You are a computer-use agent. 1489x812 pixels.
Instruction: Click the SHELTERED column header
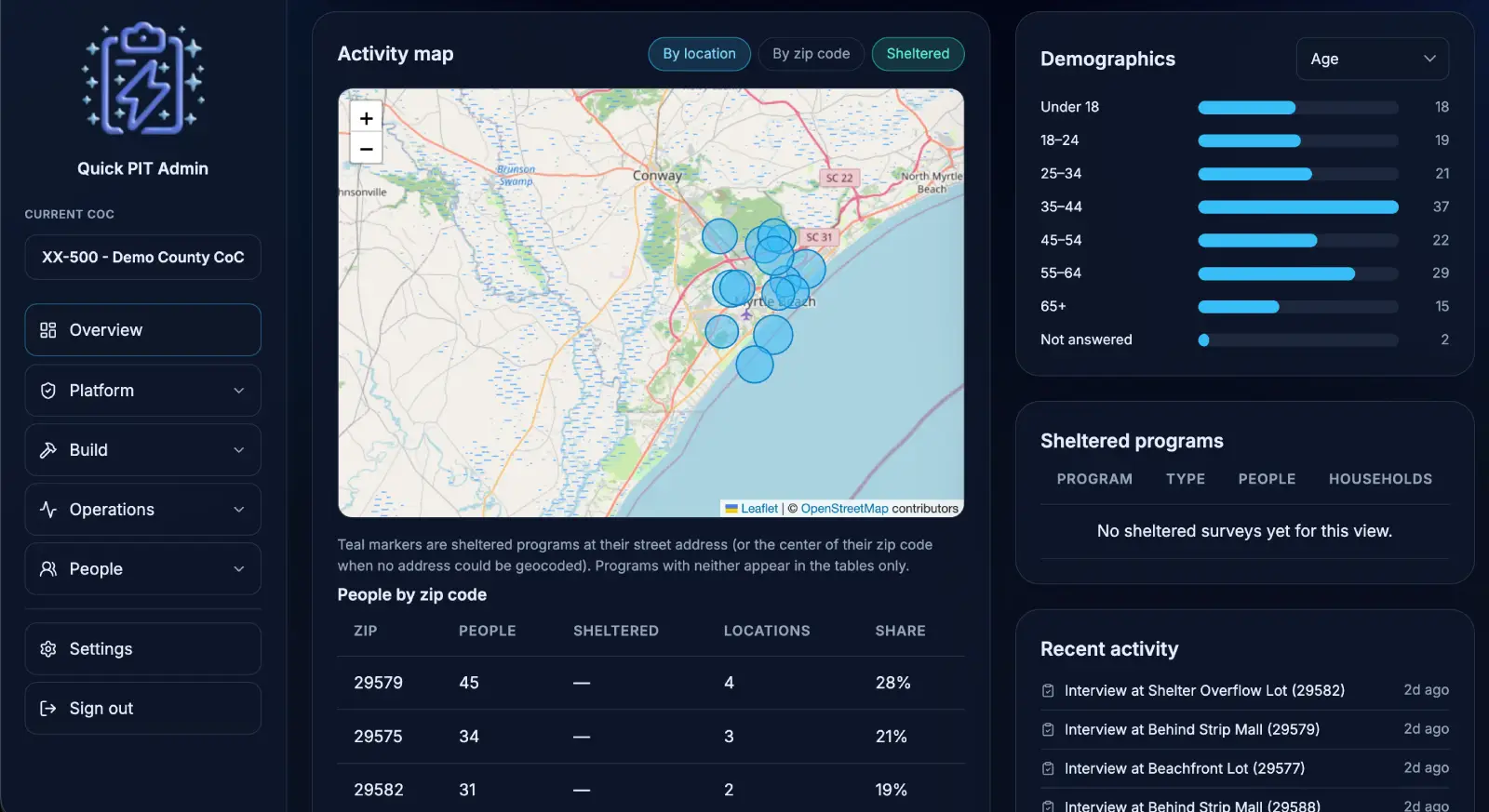(x=616, y=631)
